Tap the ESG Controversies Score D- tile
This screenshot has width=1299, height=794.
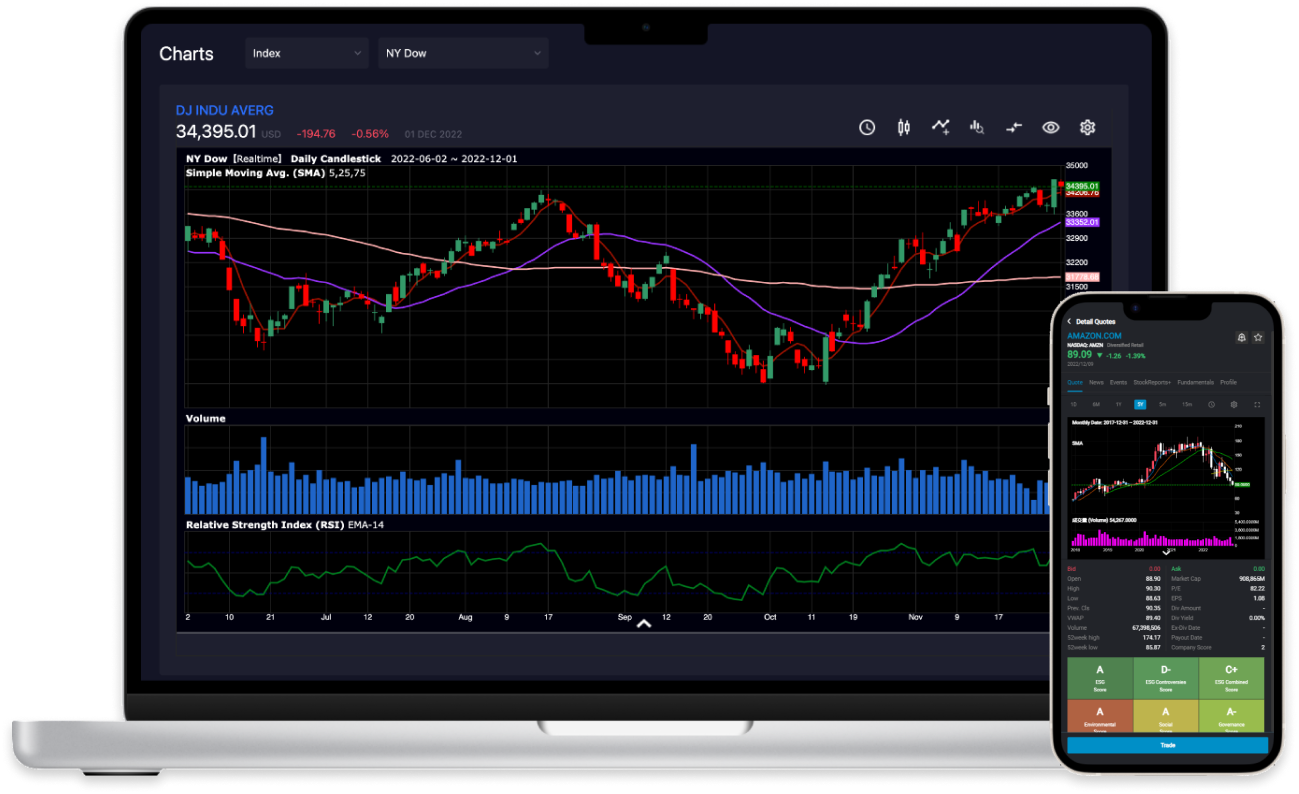[x=1166, y=678]
